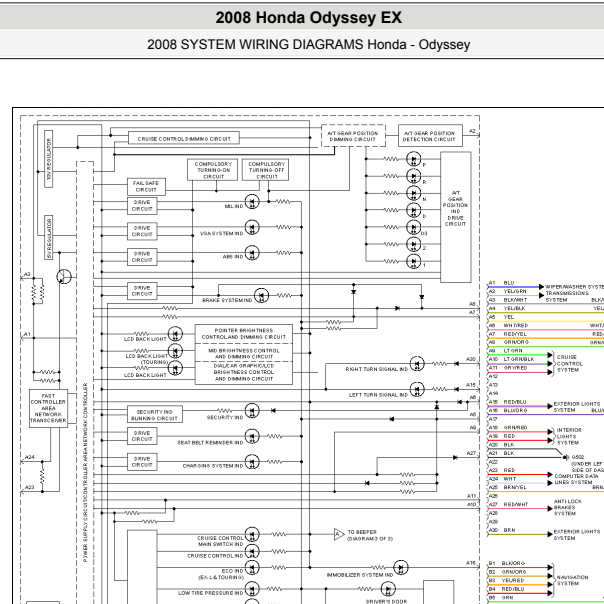Image resolution: width=604 pixels, height=604 pixels.
Task: Click the FAIL SAFE CIRCUIT box
Action: (x=146, y=186)
